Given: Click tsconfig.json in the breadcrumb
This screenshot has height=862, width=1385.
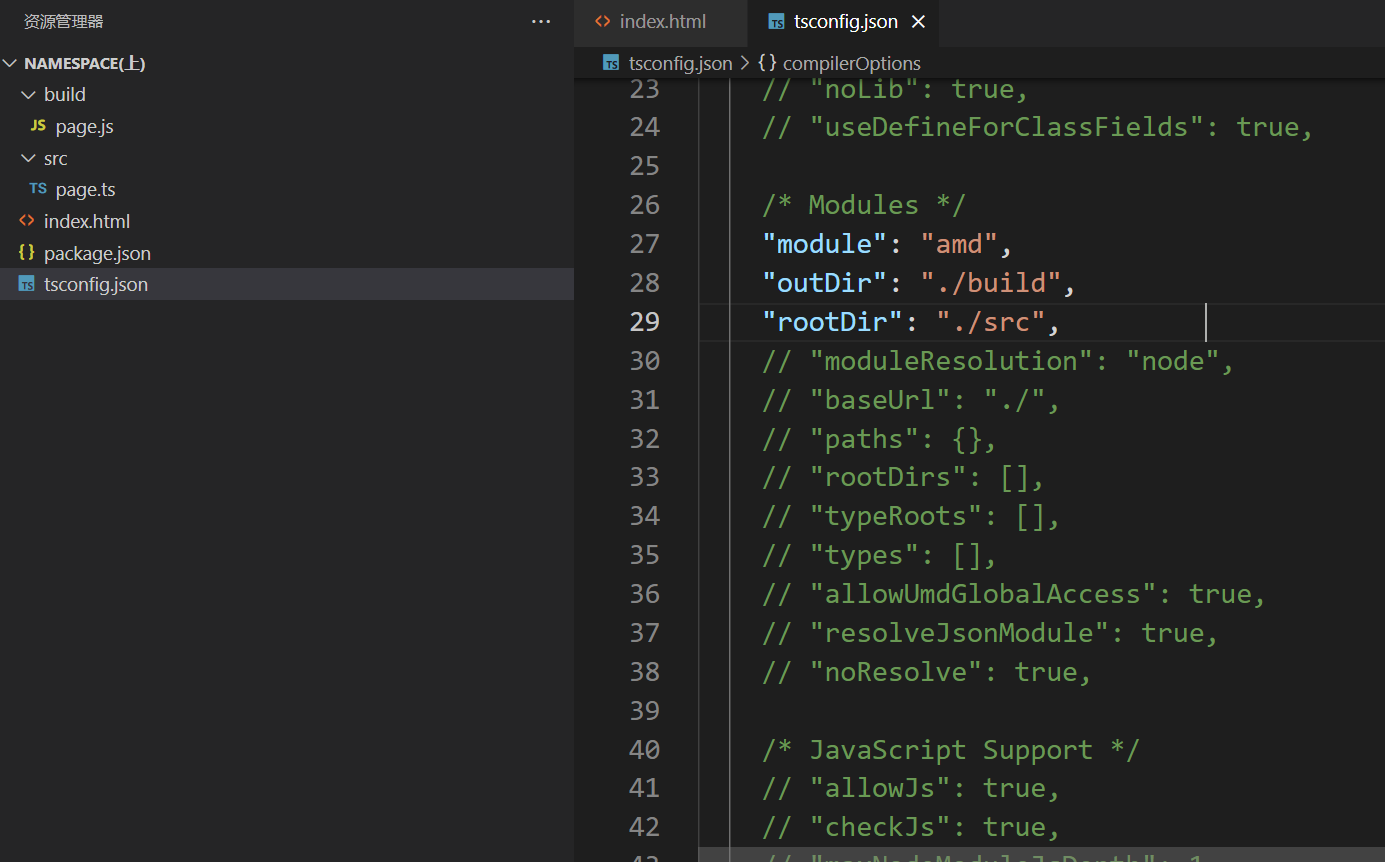Looking at the screenshot, I should (681, 63).
